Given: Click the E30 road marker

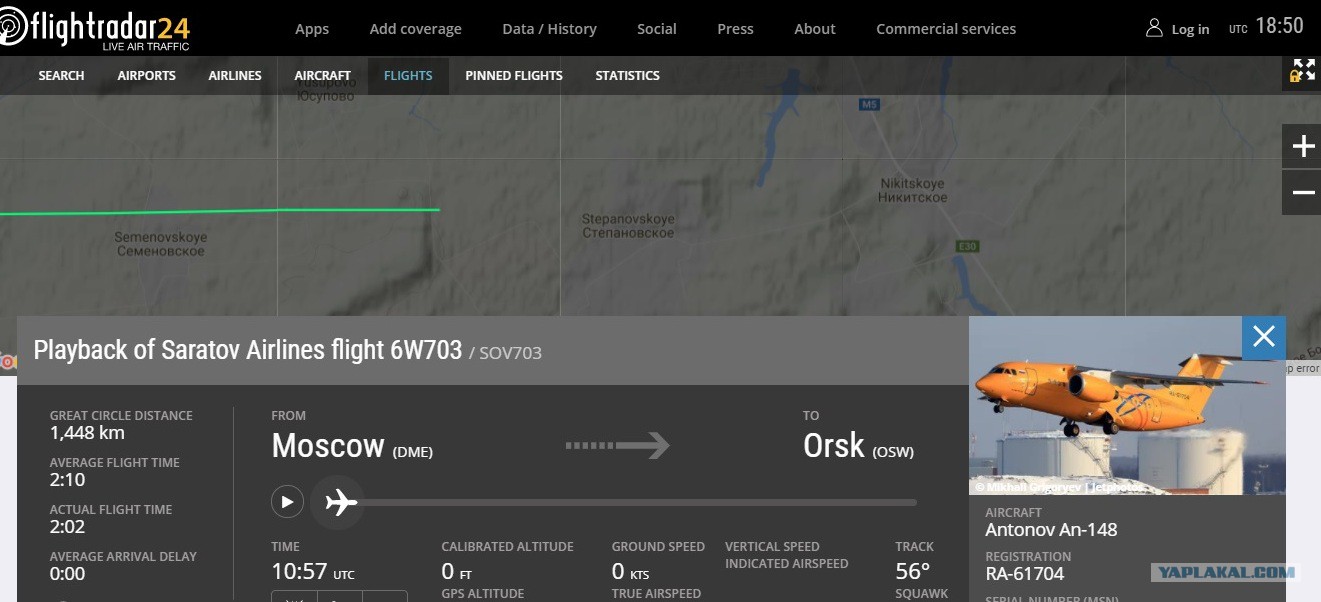Looking at the screenshot, I should pyautogui.click(x=966, y=246).
